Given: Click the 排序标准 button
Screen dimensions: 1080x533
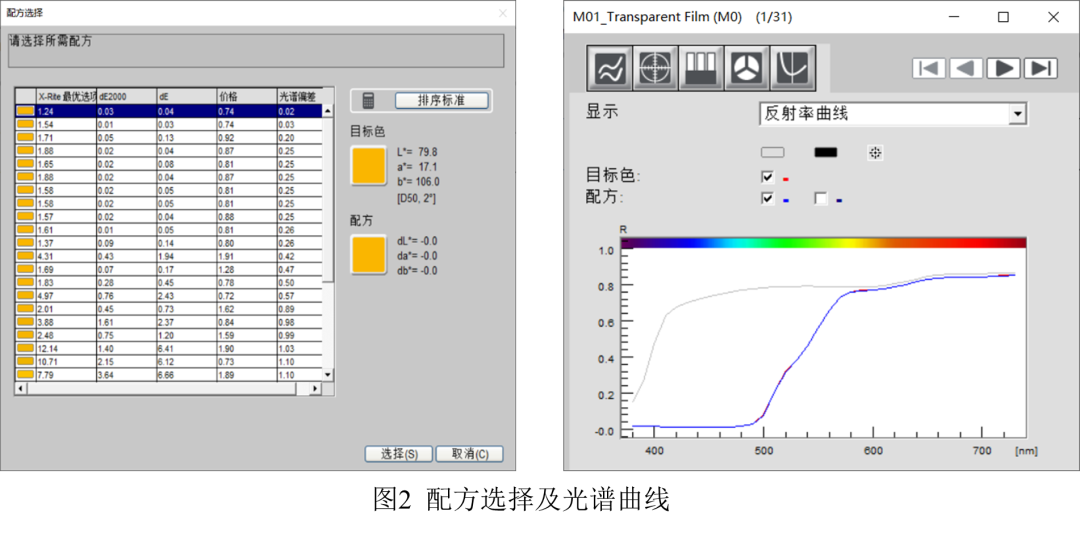Looking at the screenshot, I should (x=442, y=101).
